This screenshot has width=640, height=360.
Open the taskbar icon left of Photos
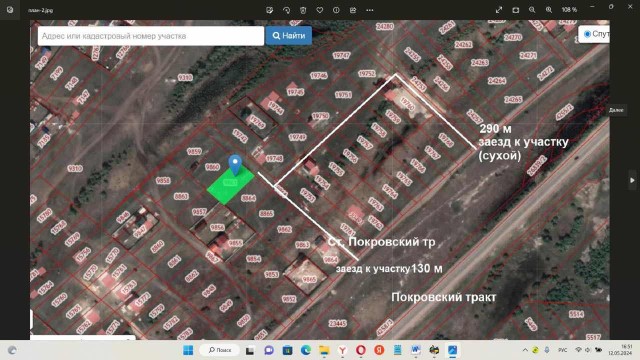tap(434, 350)
